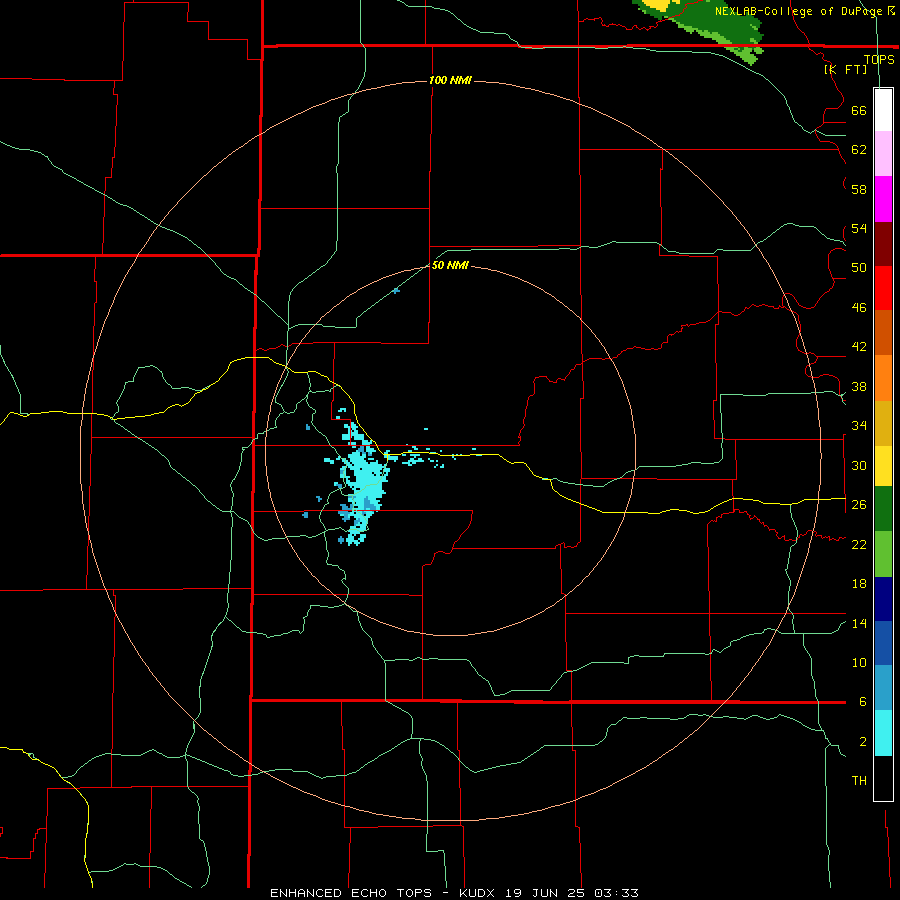900x900 pixels.
Task: Click the legend value 50
Action: pyautogui.click(x=859, y=268)
